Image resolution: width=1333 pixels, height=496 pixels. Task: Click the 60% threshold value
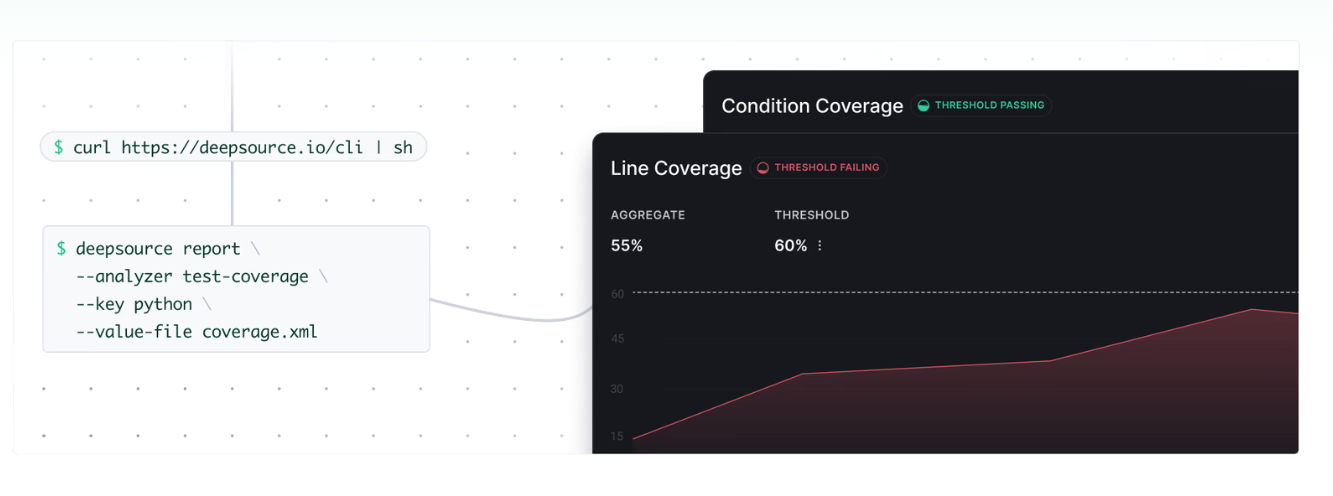tap(791, 246)
